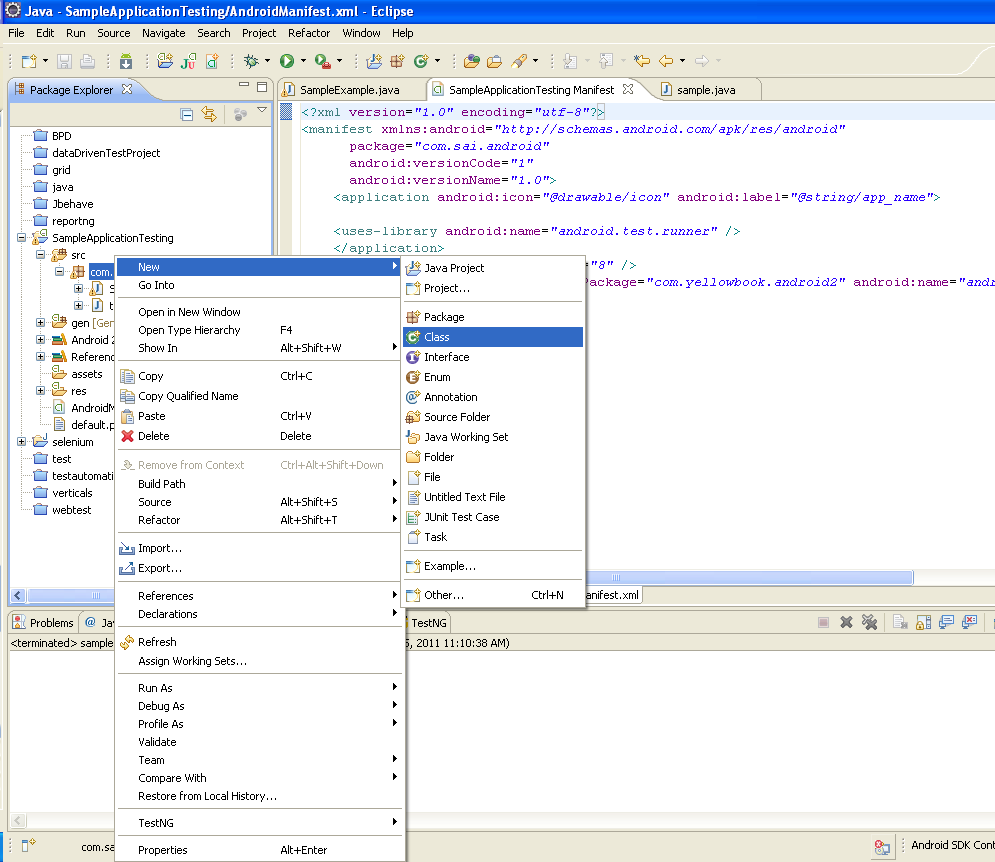Toggle Link with Editor in Package Explorer
Image resolution: width=995 pixels, height=862 pixels.
coord(210,114)
